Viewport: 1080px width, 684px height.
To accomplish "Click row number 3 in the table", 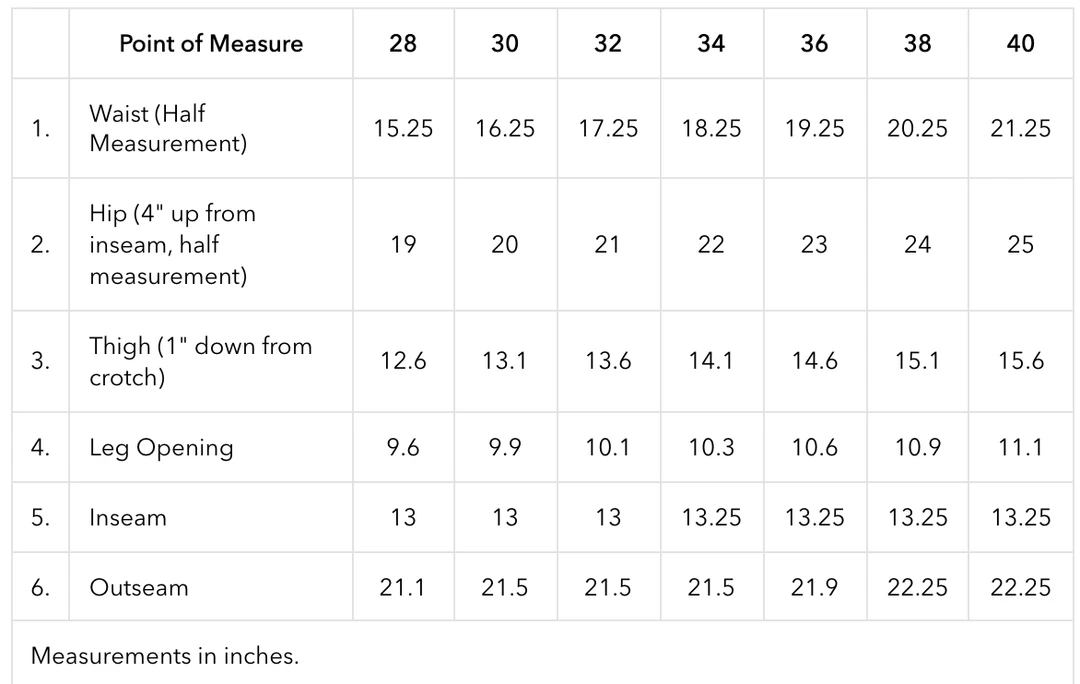I will pyautogui.click(x=40, y=361).
